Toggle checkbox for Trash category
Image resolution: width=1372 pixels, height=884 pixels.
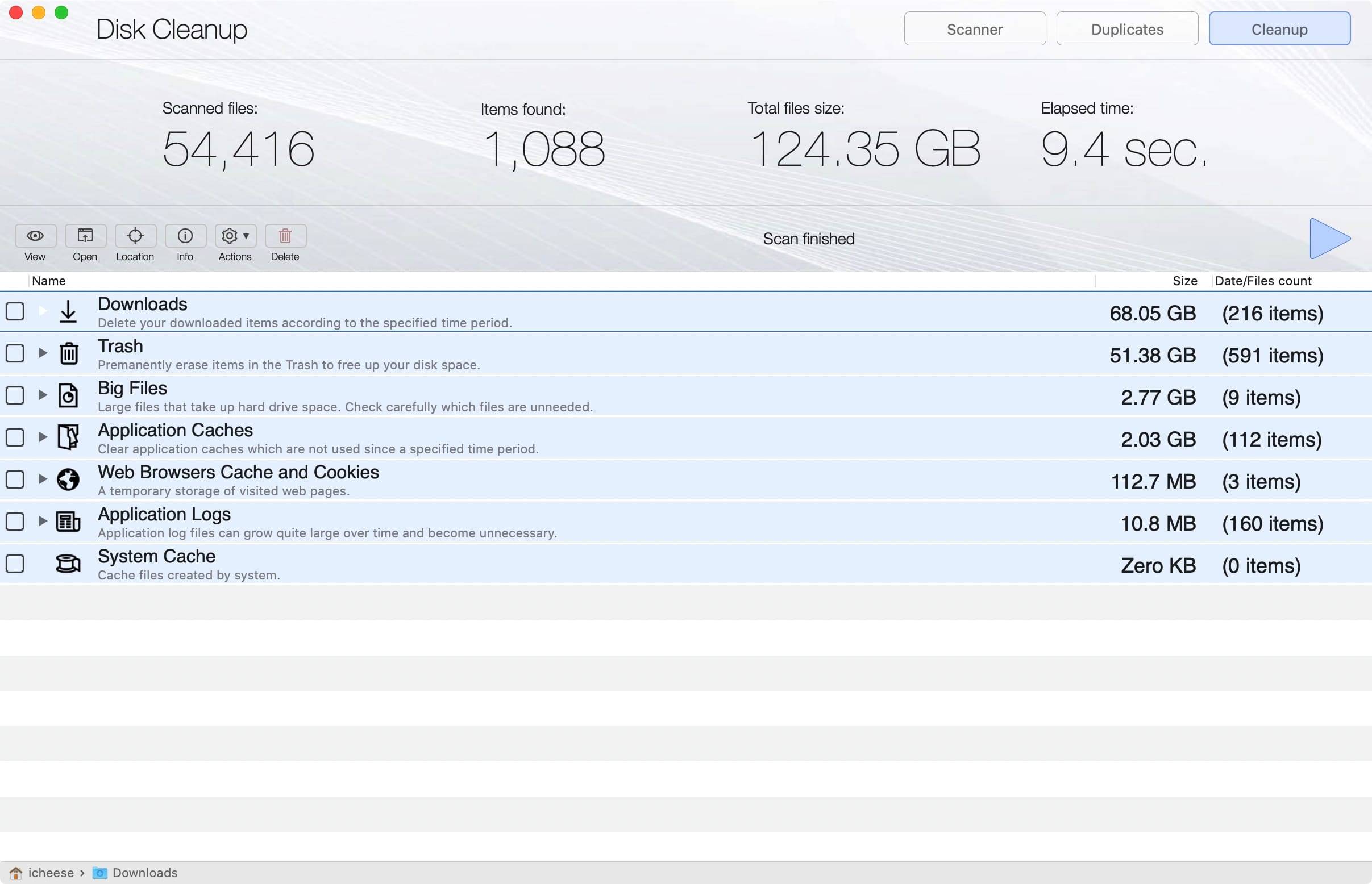pyautogui.click(x=15, y=354)
